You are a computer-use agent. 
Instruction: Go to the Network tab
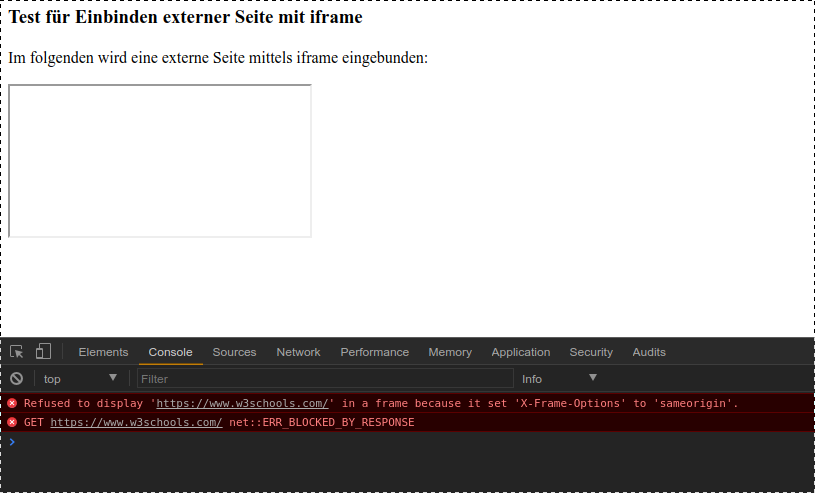coord(298,352)
